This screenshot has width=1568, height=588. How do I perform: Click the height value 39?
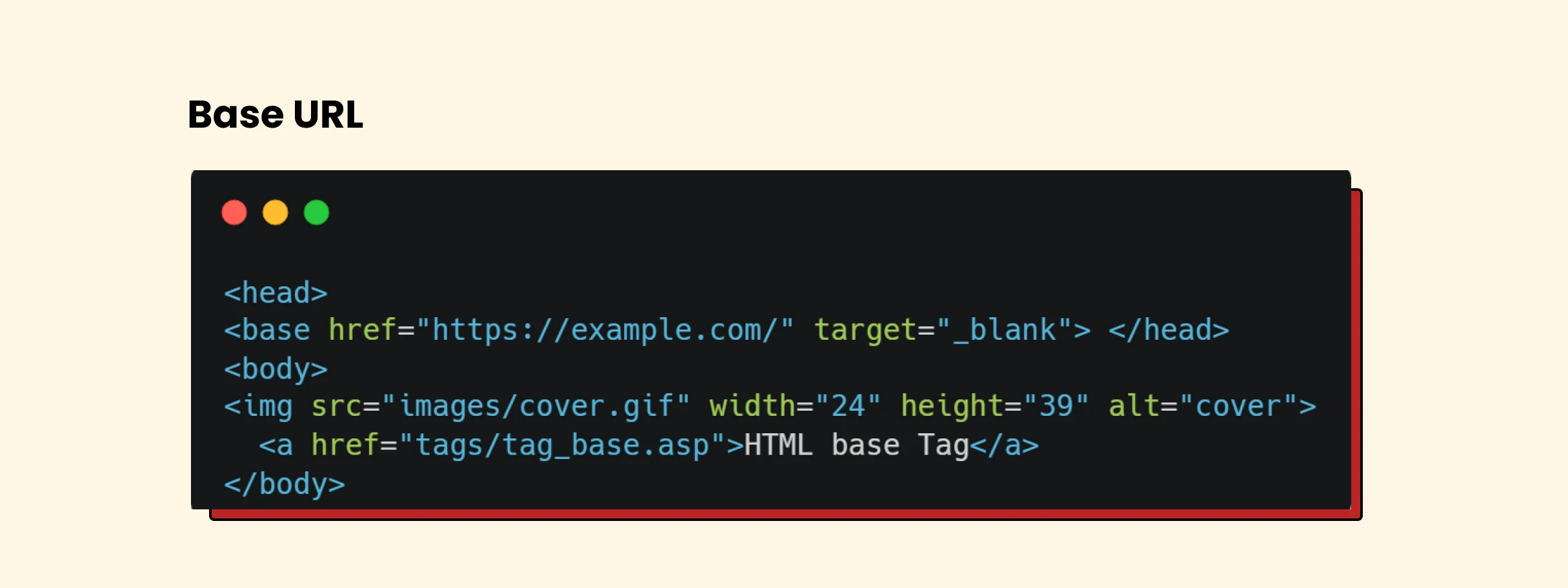[x=1056, y=407]
